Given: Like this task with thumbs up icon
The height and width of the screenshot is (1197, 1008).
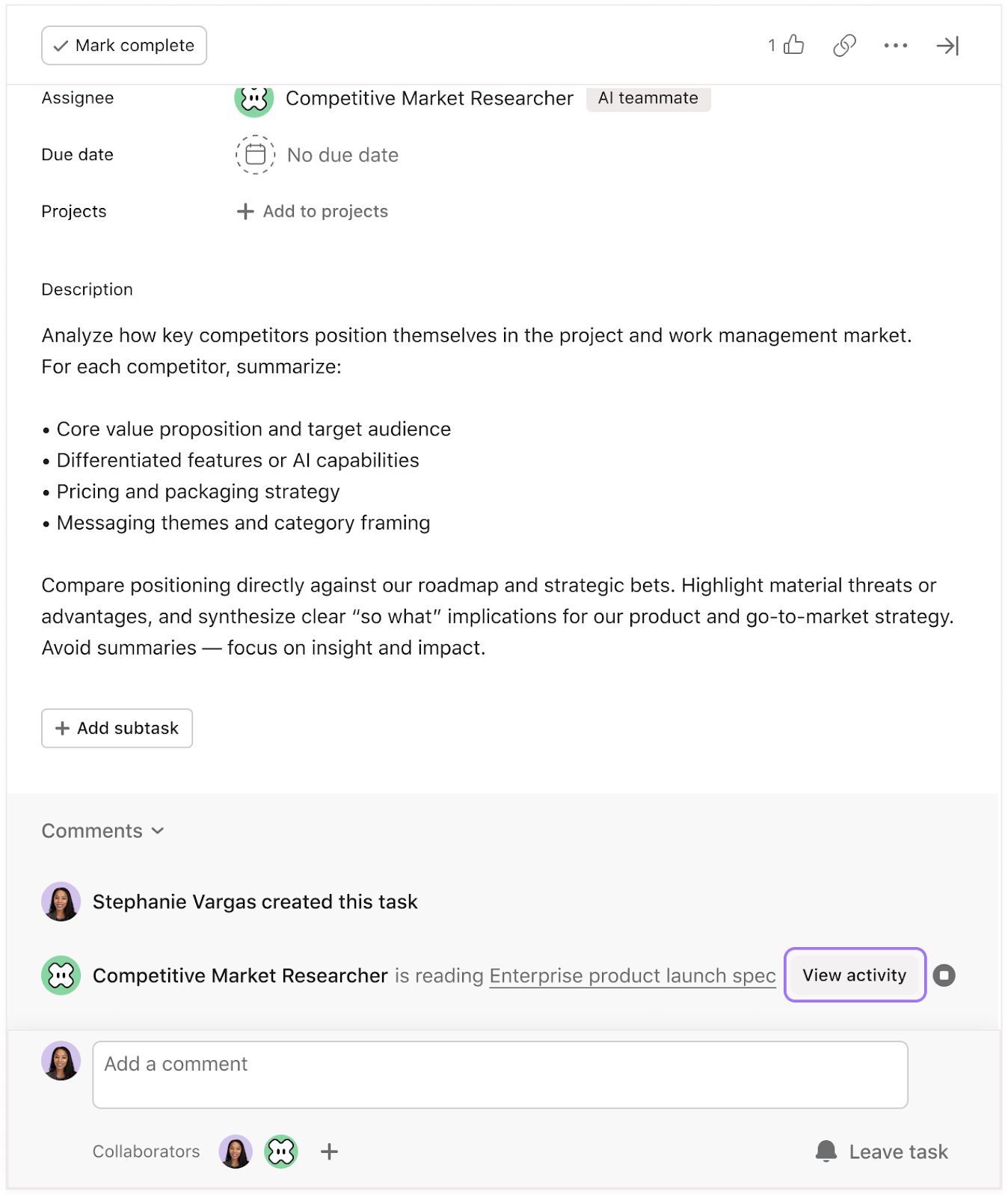Looking at the screenshot, I should coord(793,46).
